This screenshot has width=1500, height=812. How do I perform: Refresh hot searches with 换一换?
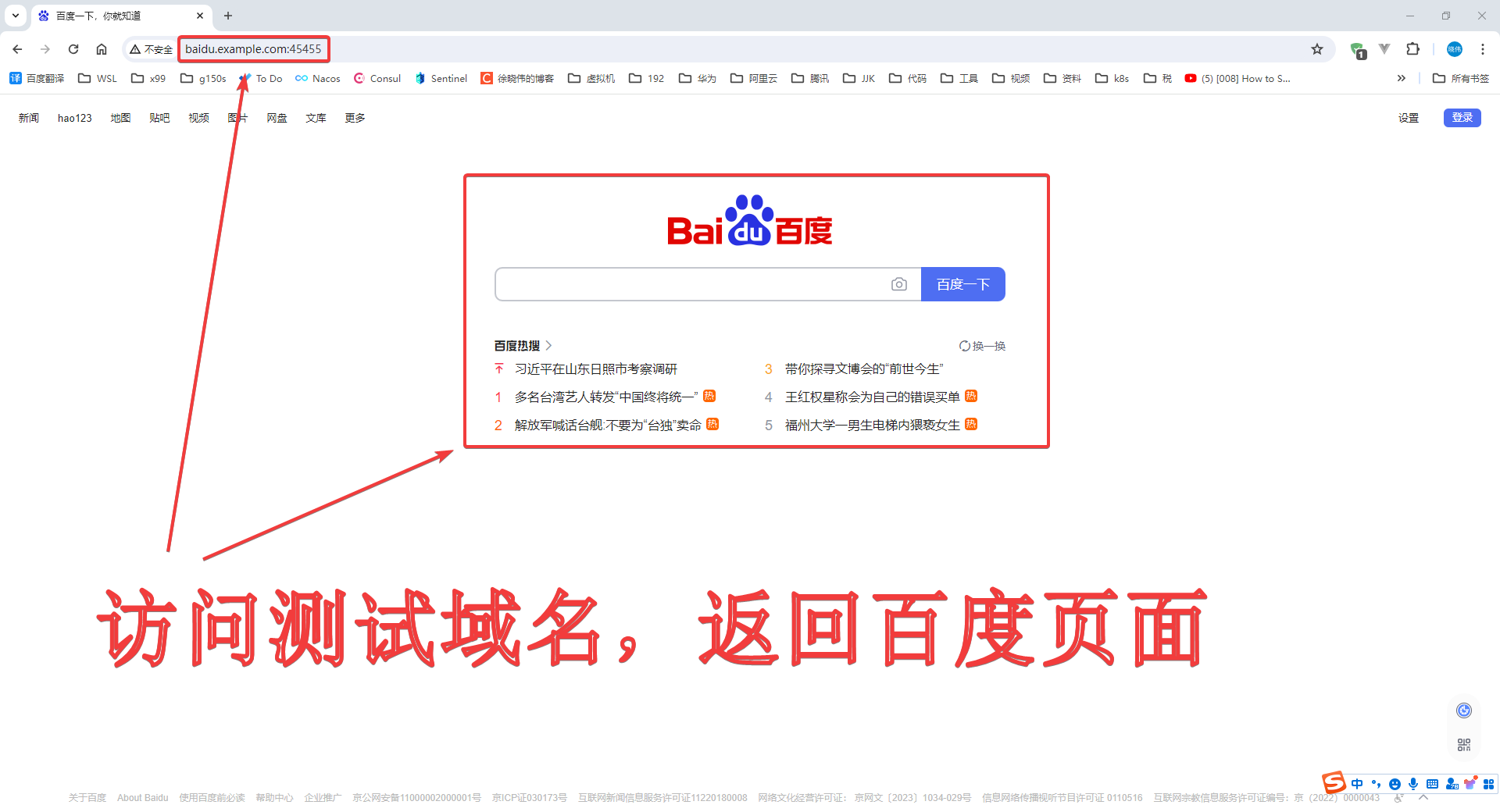982,346
